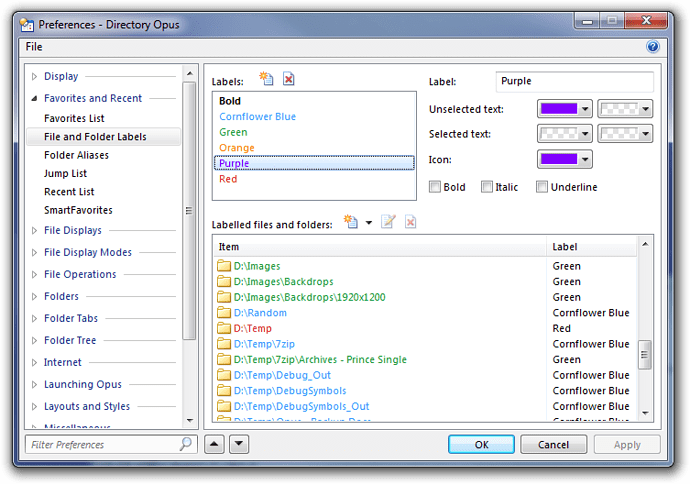Viewport: 690px width, 484px height.
Task: Enable the Underline checkbox
Action: (542, 187)
